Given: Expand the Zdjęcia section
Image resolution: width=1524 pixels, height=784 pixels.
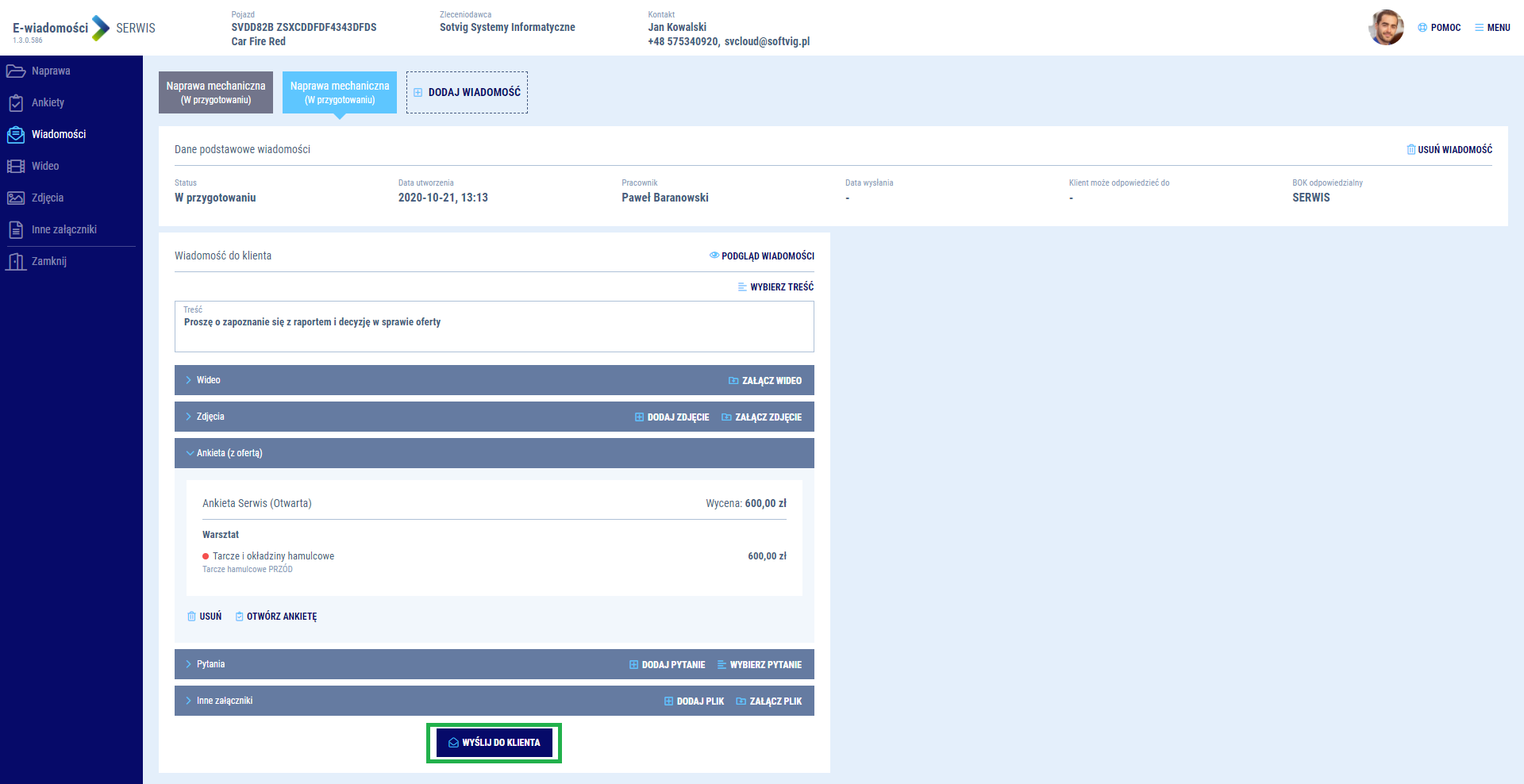Looking at the screenshot, I should [x=189, y=417].
